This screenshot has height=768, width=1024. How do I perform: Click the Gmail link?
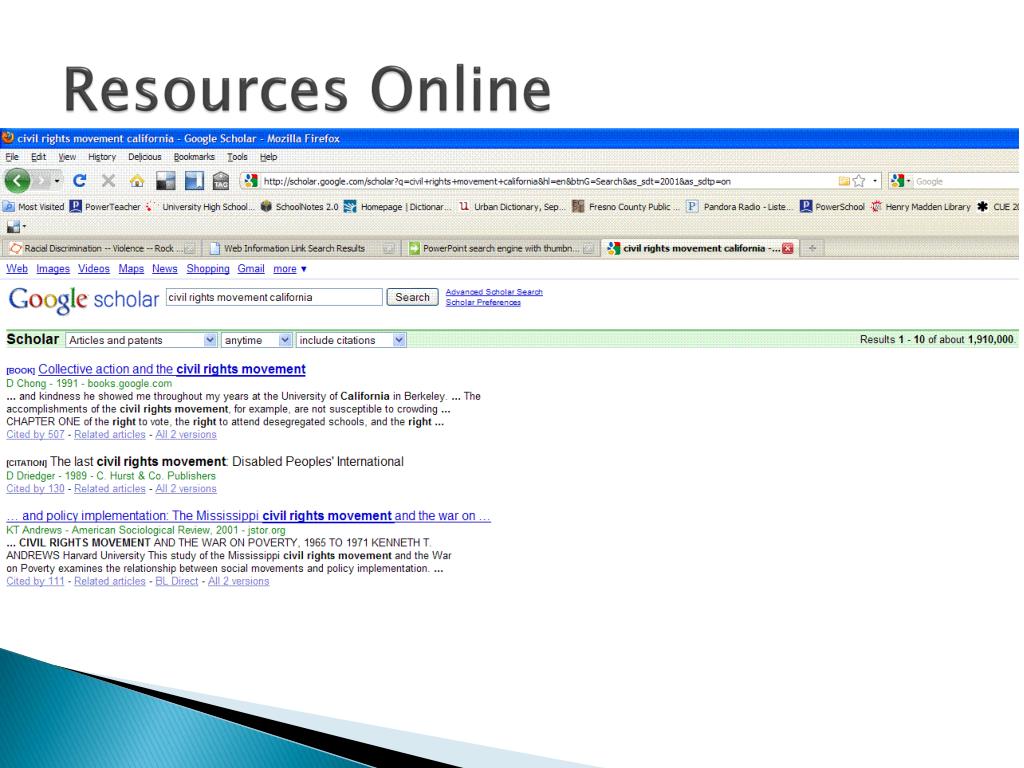251,268
